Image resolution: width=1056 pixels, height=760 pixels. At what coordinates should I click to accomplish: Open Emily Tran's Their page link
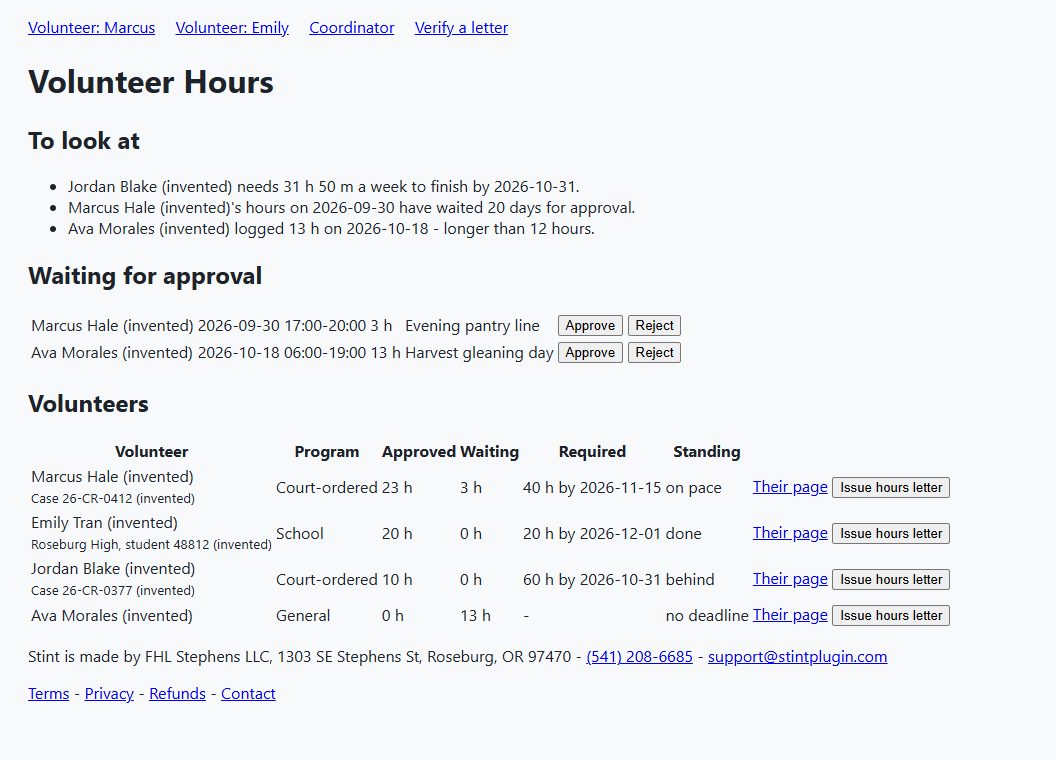(x=790, y=533)
